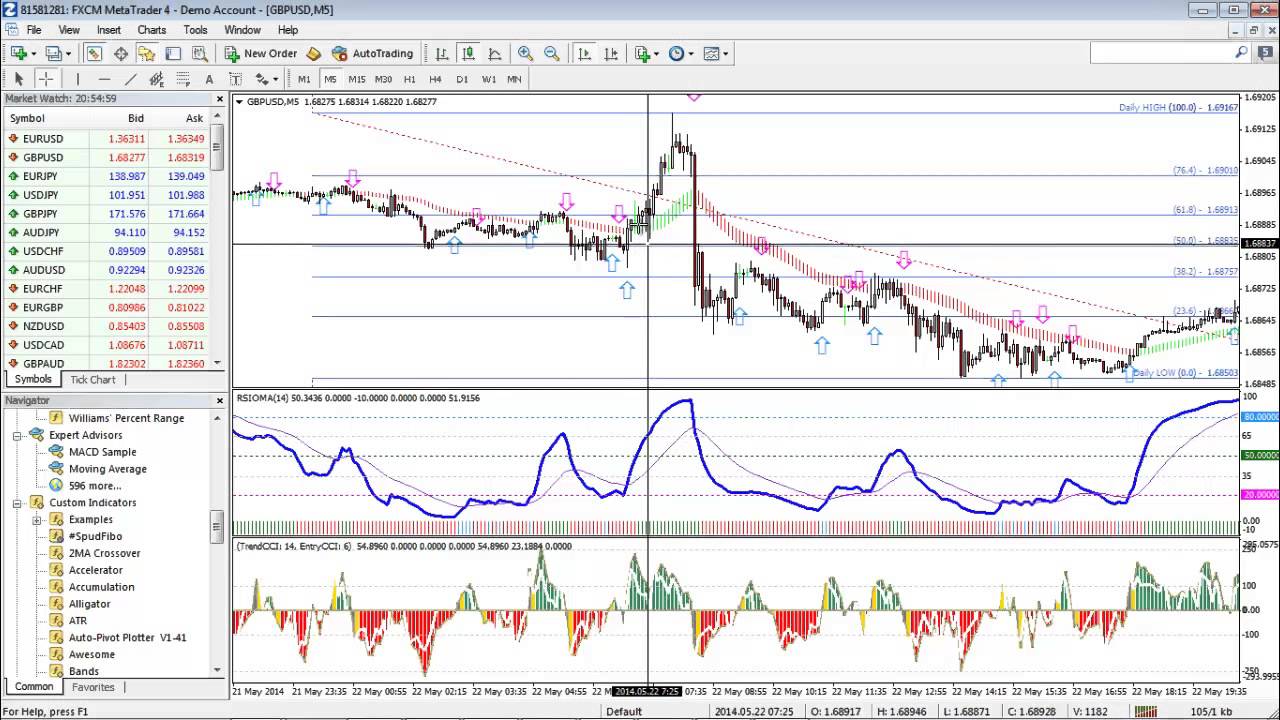This screenshot has height=720, width=1280.
Task: Pick the vertical line drawing tool
Action: [x=77, y=79]
